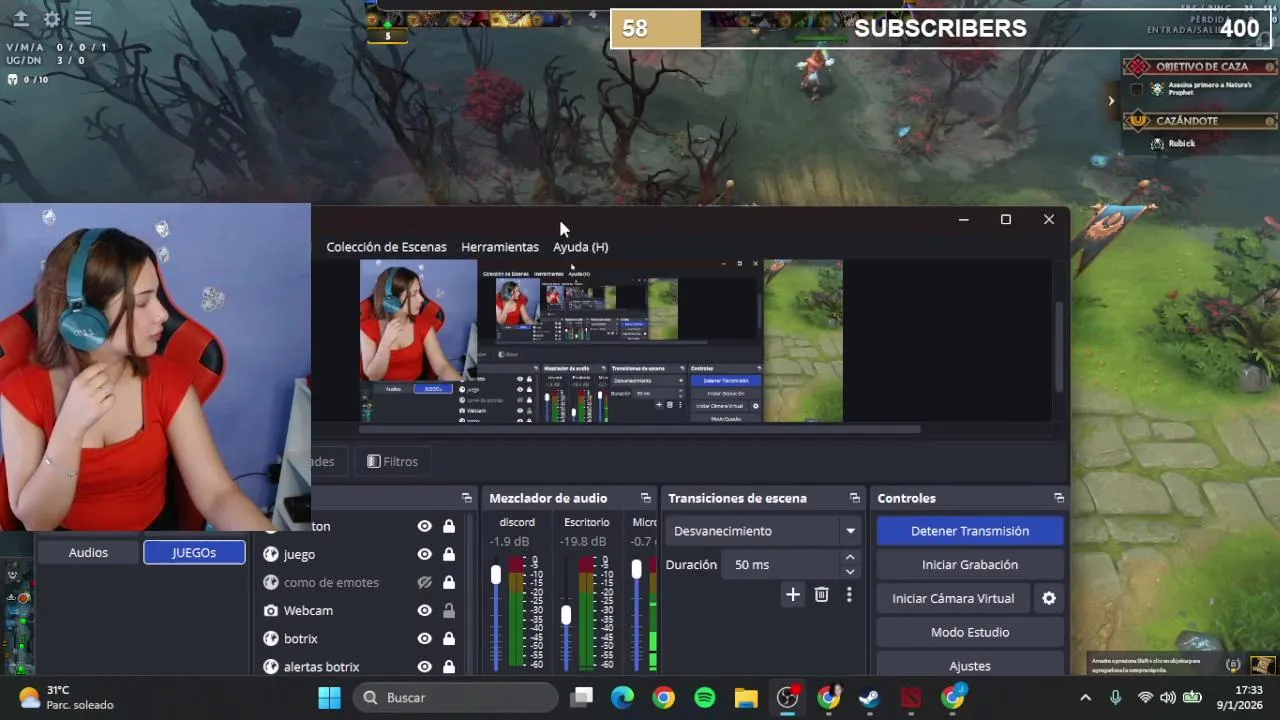
Task: Delete the selected scene transition
Action: [x=821, y=595]
